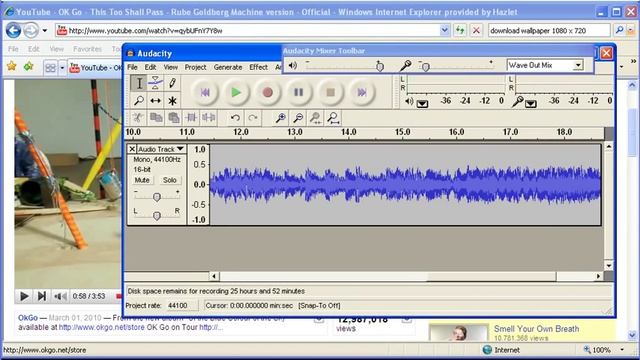Skip to start of audio
The height and width of the screenshot is (360, 640).
coord(205,93)
